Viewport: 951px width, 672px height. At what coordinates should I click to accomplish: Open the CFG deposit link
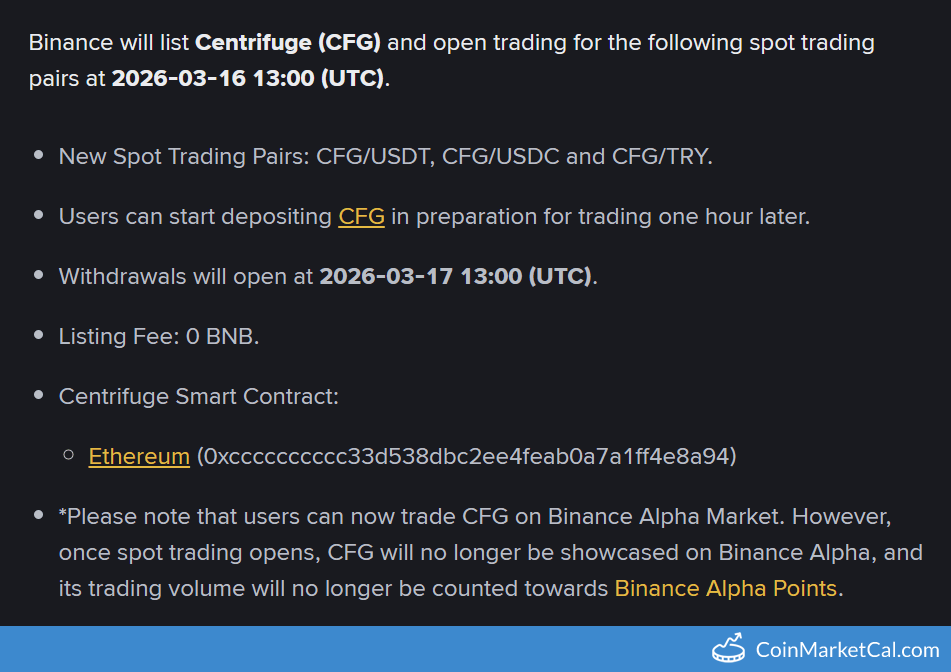[361, 217]
